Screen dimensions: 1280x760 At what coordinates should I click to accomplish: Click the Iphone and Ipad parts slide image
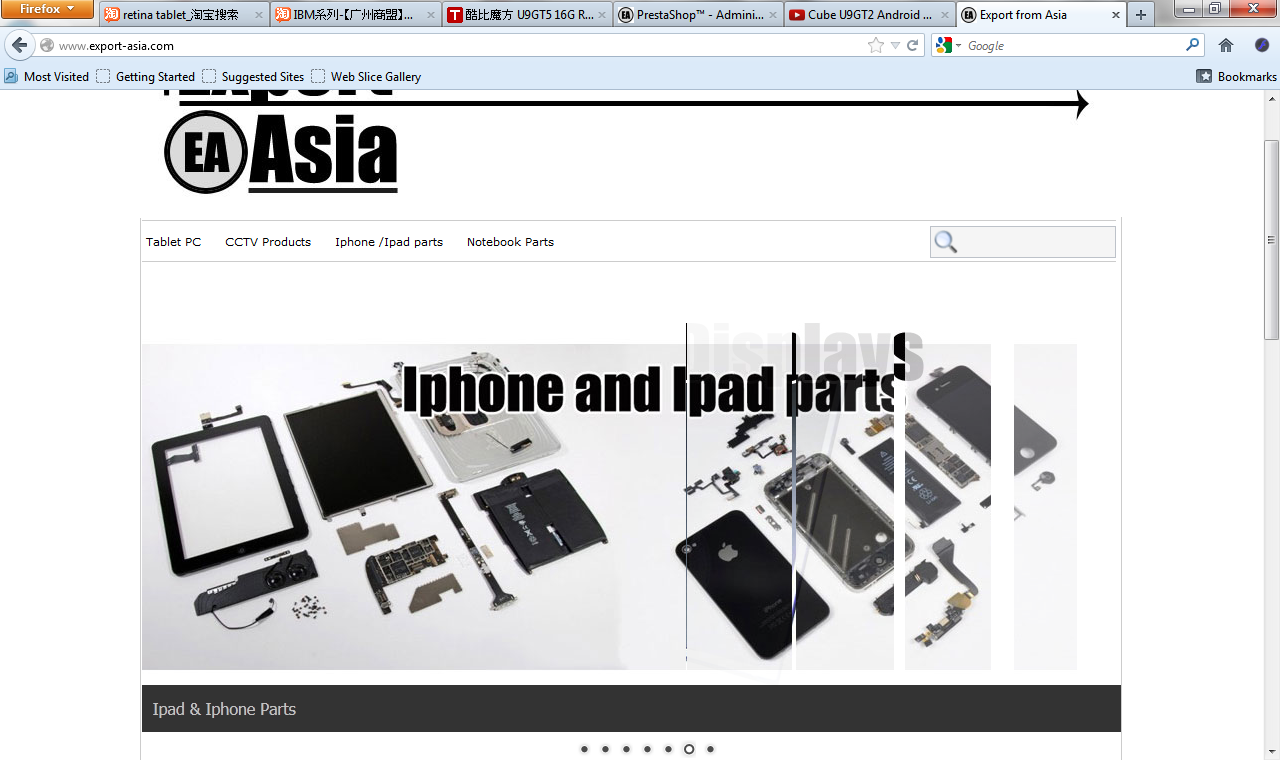click(x=609, y=507)
